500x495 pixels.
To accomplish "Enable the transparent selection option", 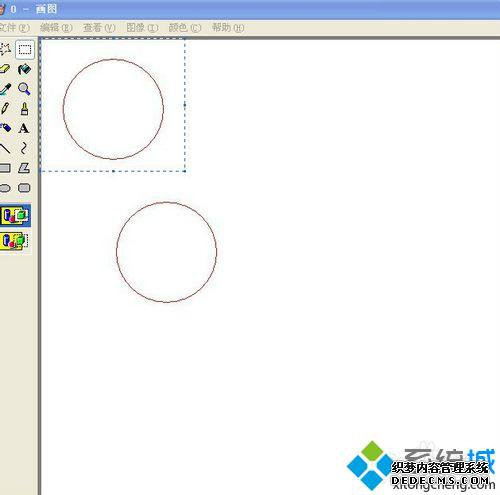I will 15,241.
